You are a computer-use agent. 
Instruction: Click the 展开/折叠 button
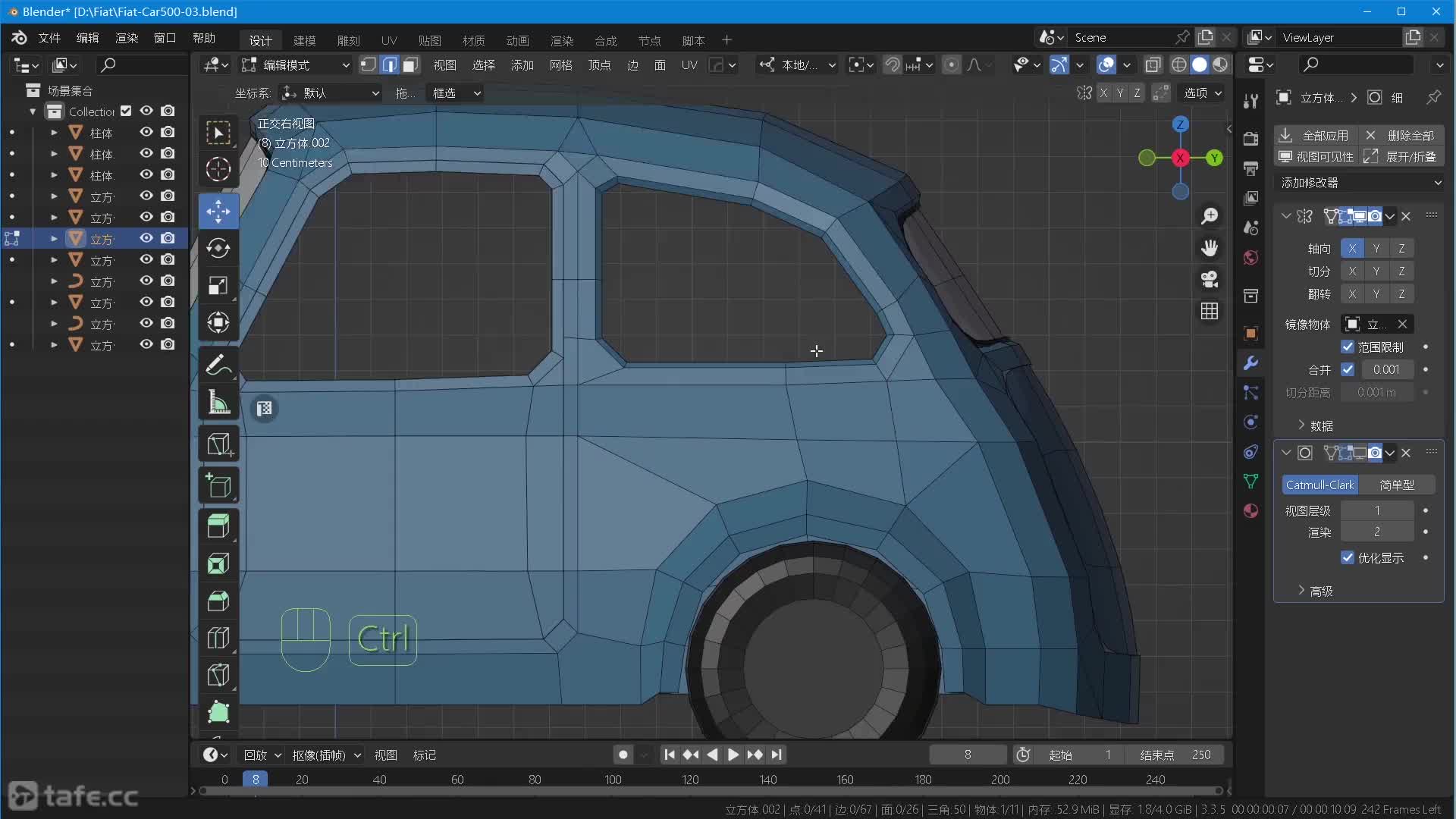click(x=1401, y=156)
